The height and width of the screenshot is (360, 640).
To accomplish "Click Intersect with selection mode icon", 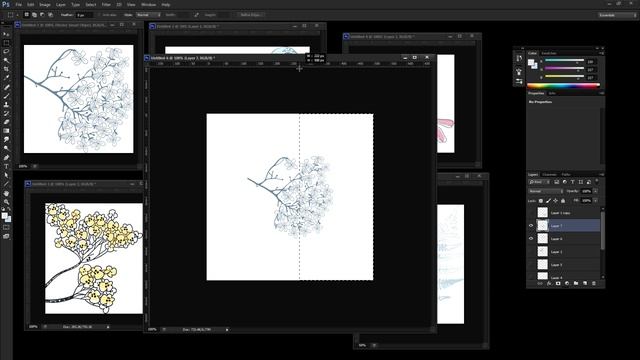I will [x=51, y=15].
